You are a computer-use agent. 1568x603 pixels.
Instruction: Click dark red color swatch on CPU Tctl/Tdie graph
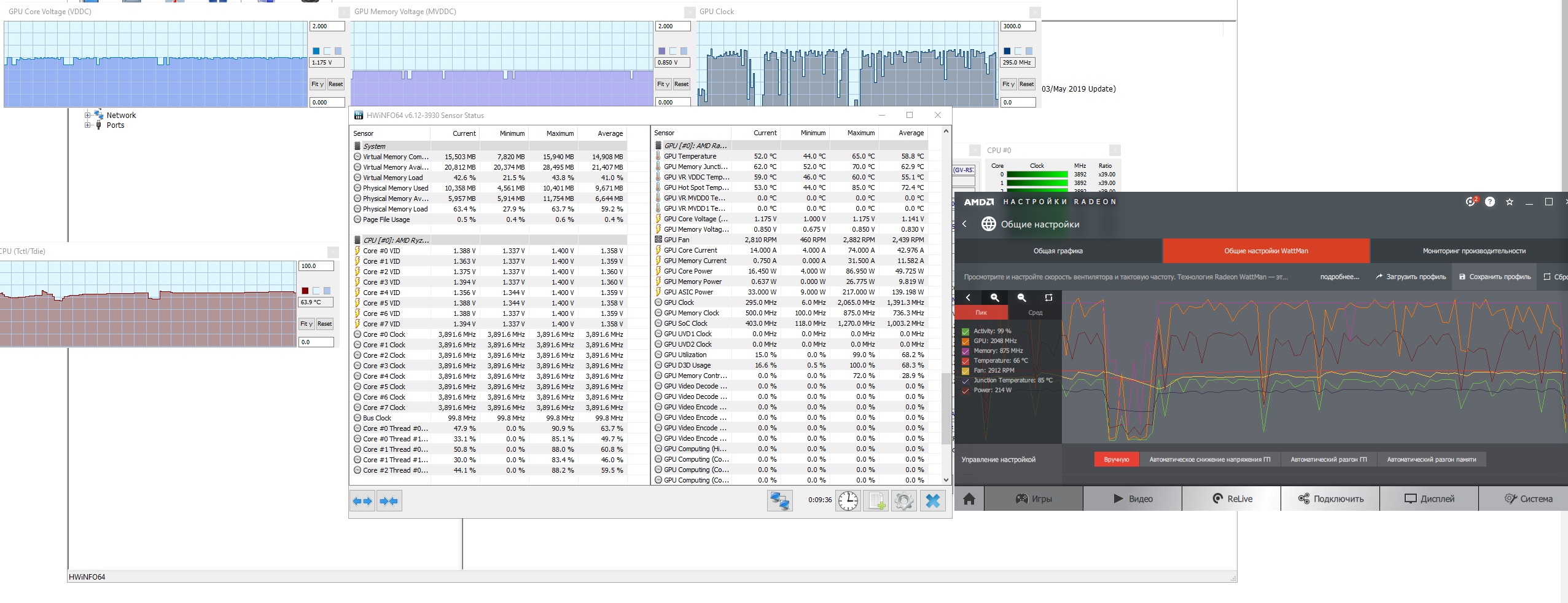pos(305,291)
